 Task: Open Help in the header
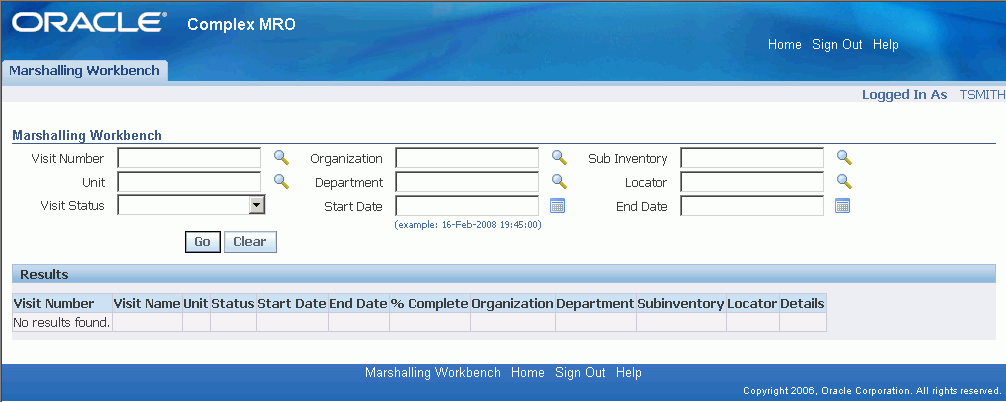(x=886, y=44)
